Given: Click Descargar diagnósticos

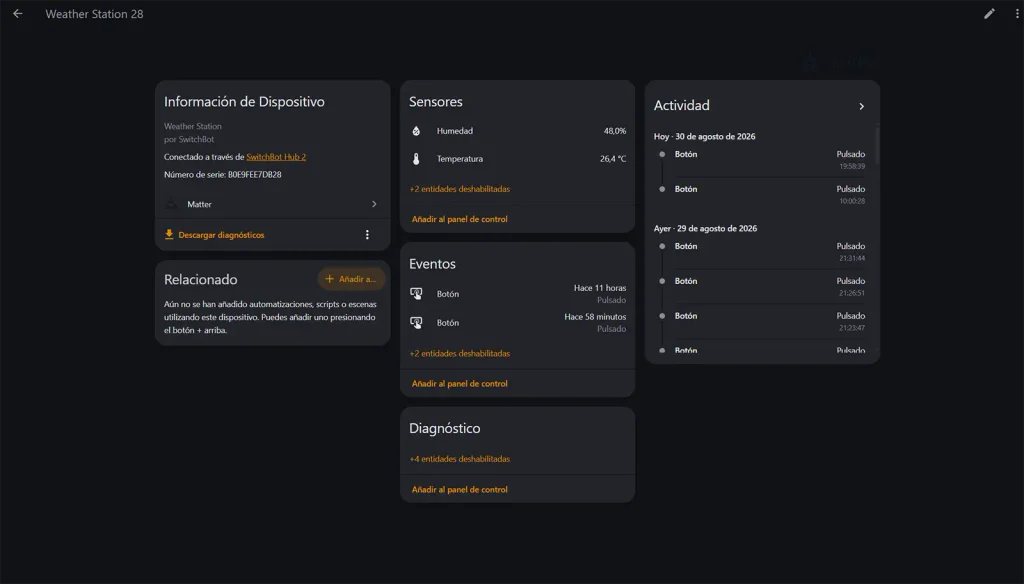Looking at the screenshot, I should click(221, 235).
